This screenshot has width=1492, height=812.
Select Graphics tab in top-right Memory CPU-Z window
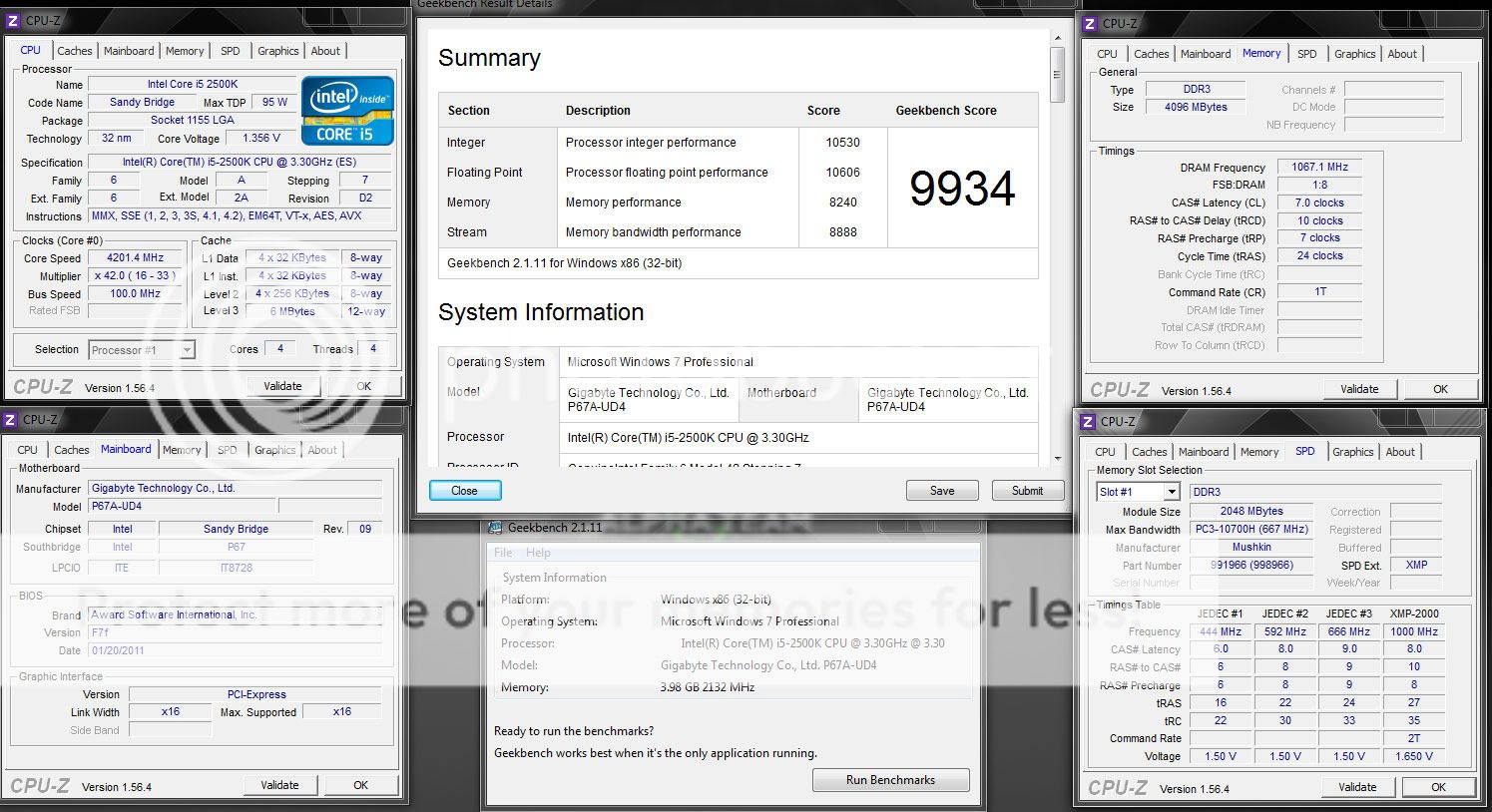[x=1354, y=54]
